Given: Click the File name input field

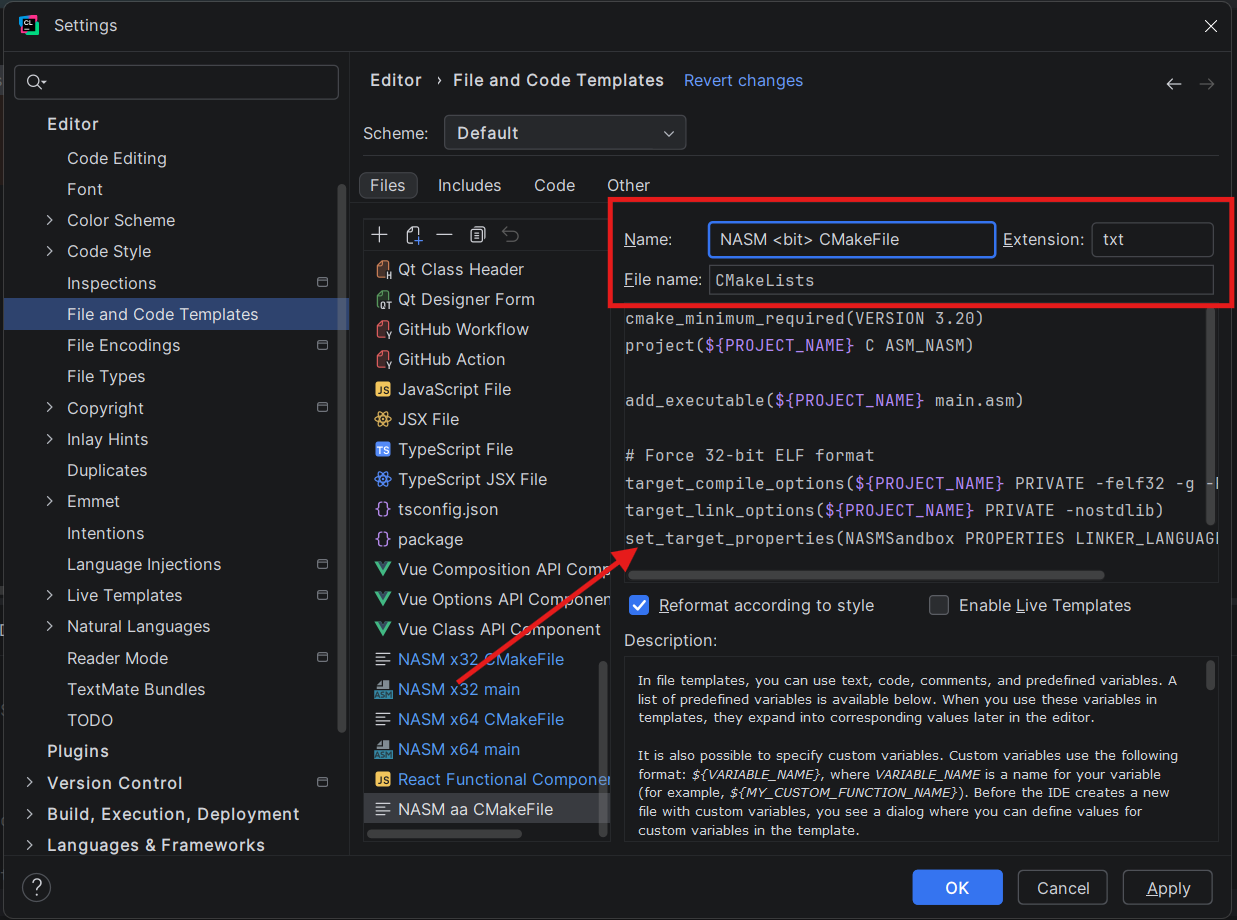Looking at the screenshot, I should (961, 280).
